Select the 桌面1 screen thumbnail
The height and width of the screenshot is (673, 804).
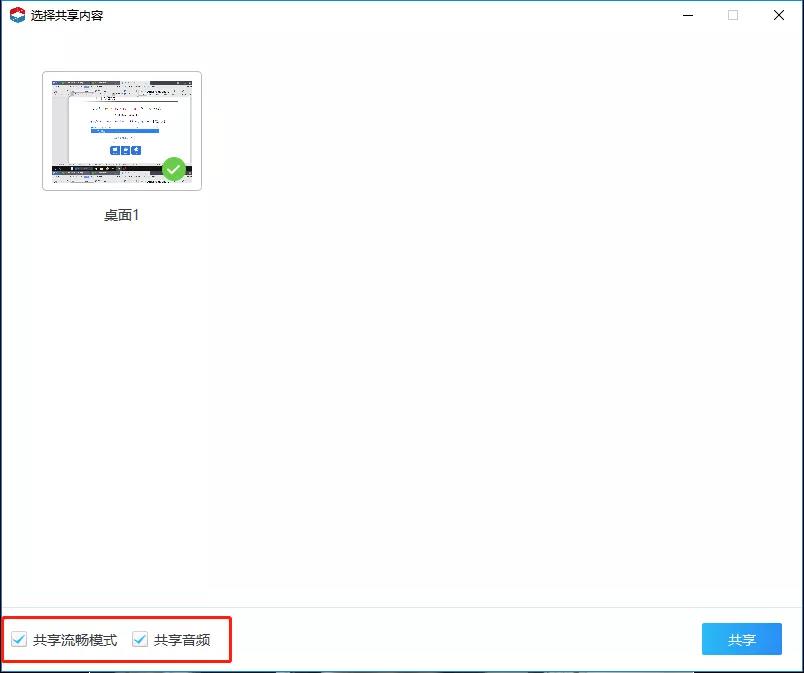click(x=121, y=130)
